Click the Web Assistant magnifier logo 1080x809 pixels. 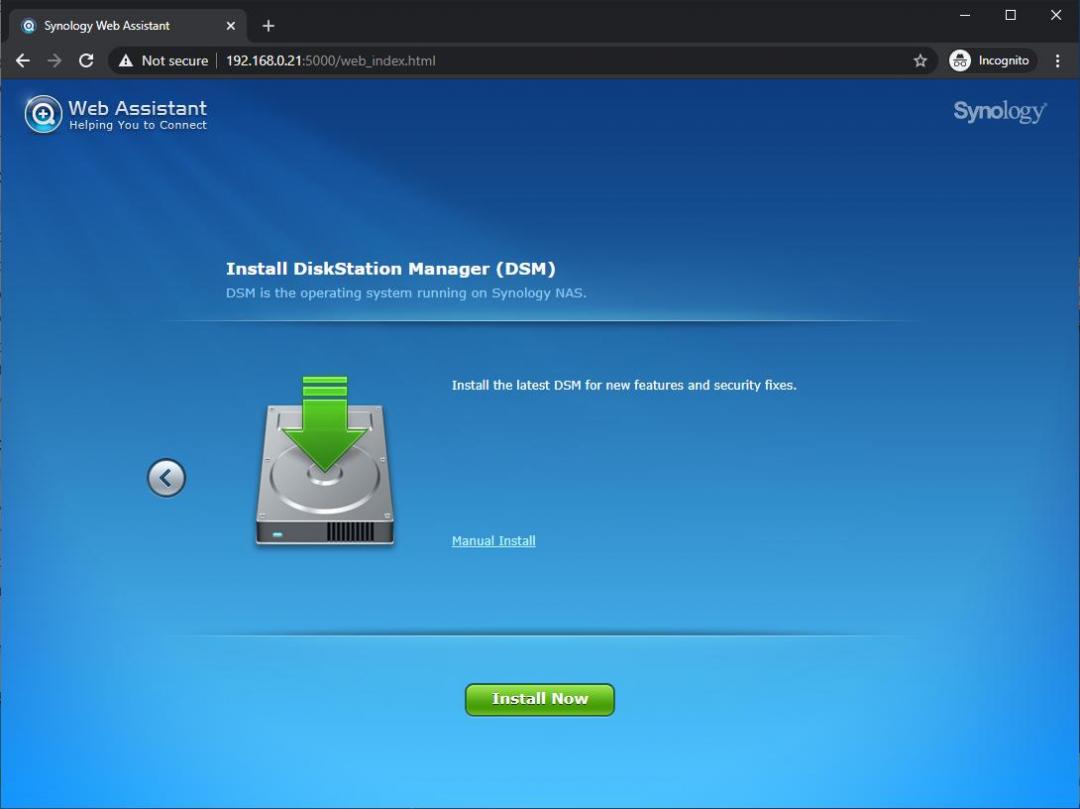click(x=43, y=114)
